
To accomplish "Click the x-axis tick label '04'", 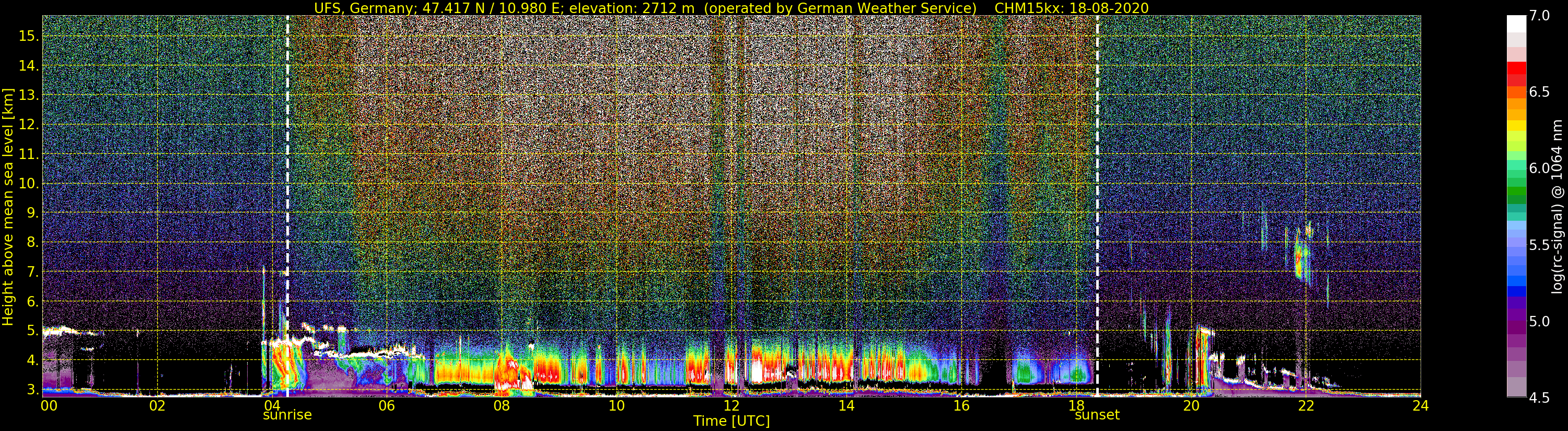I will (272, 405).
